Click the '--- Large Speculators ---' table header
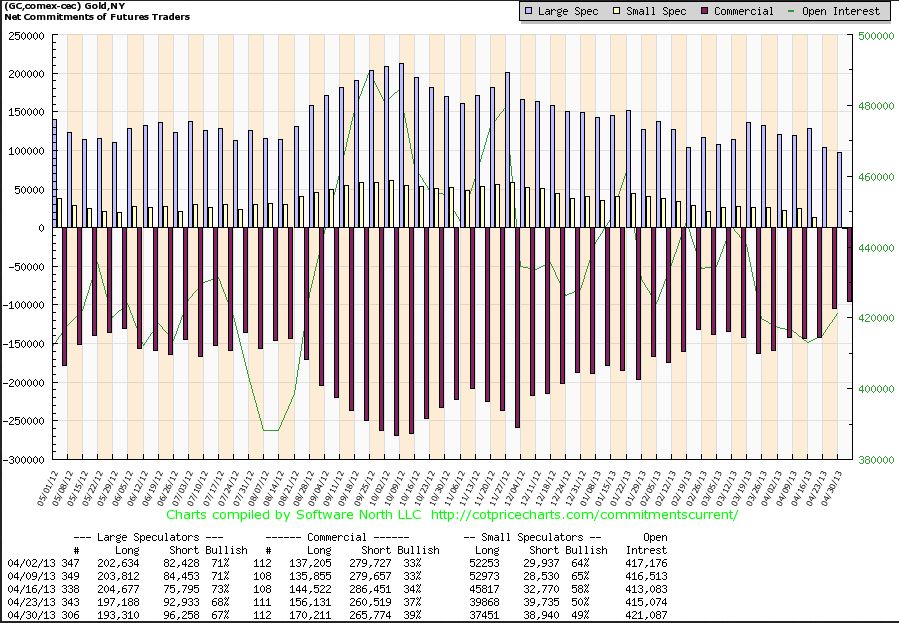The height and width of the screenshot is (623, 899). pos(148,538)
